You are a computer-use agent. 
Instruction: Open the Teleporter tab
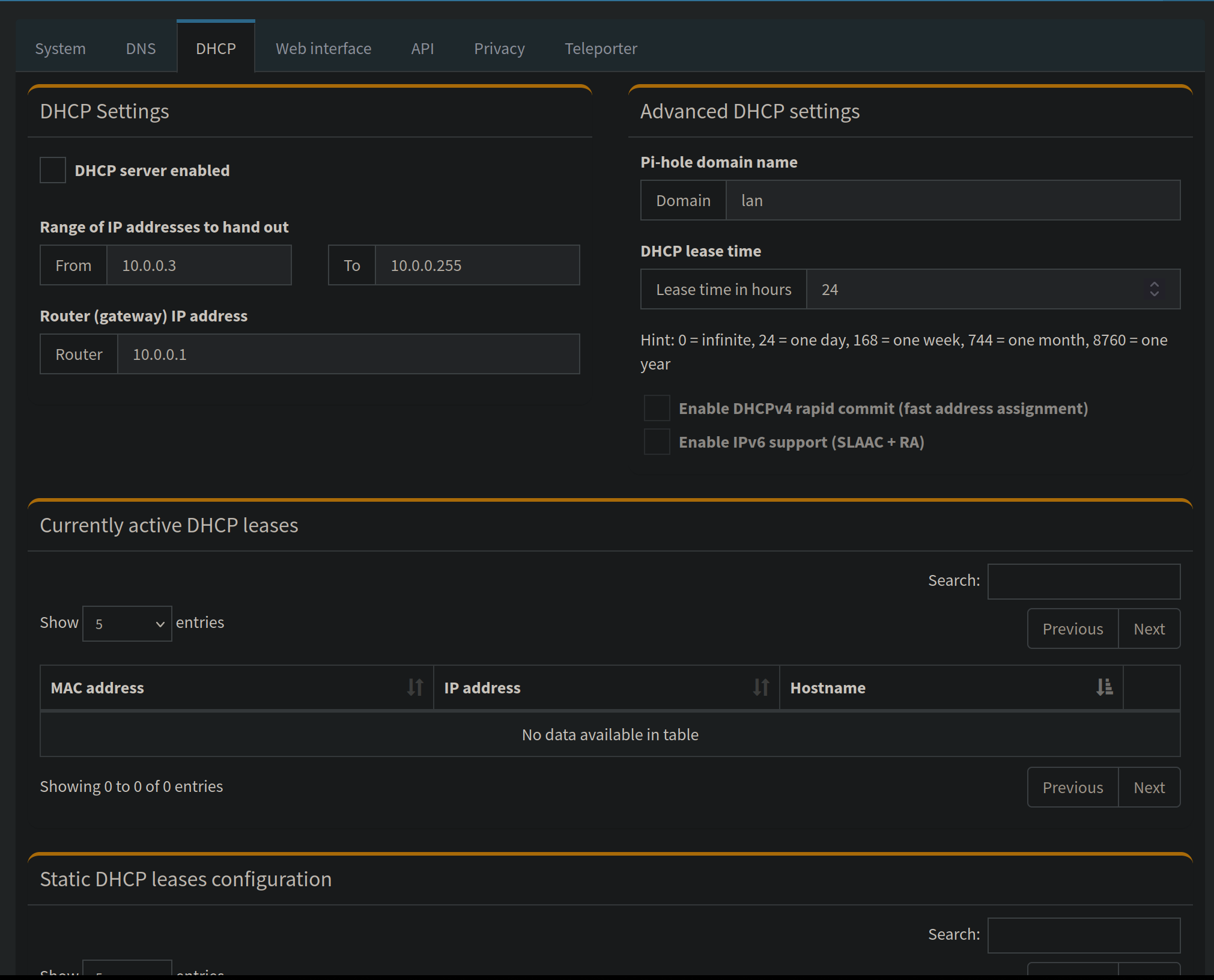pyautogui.click(x=601, y=48)
